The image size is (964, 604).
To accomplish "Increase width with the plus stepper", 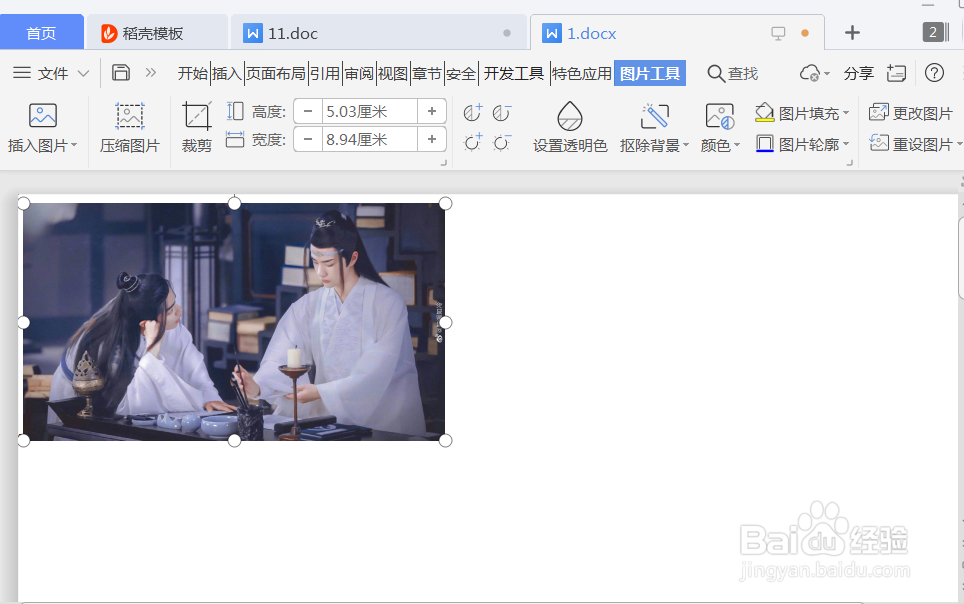I will pyautogui.click(x=432, y=140).
